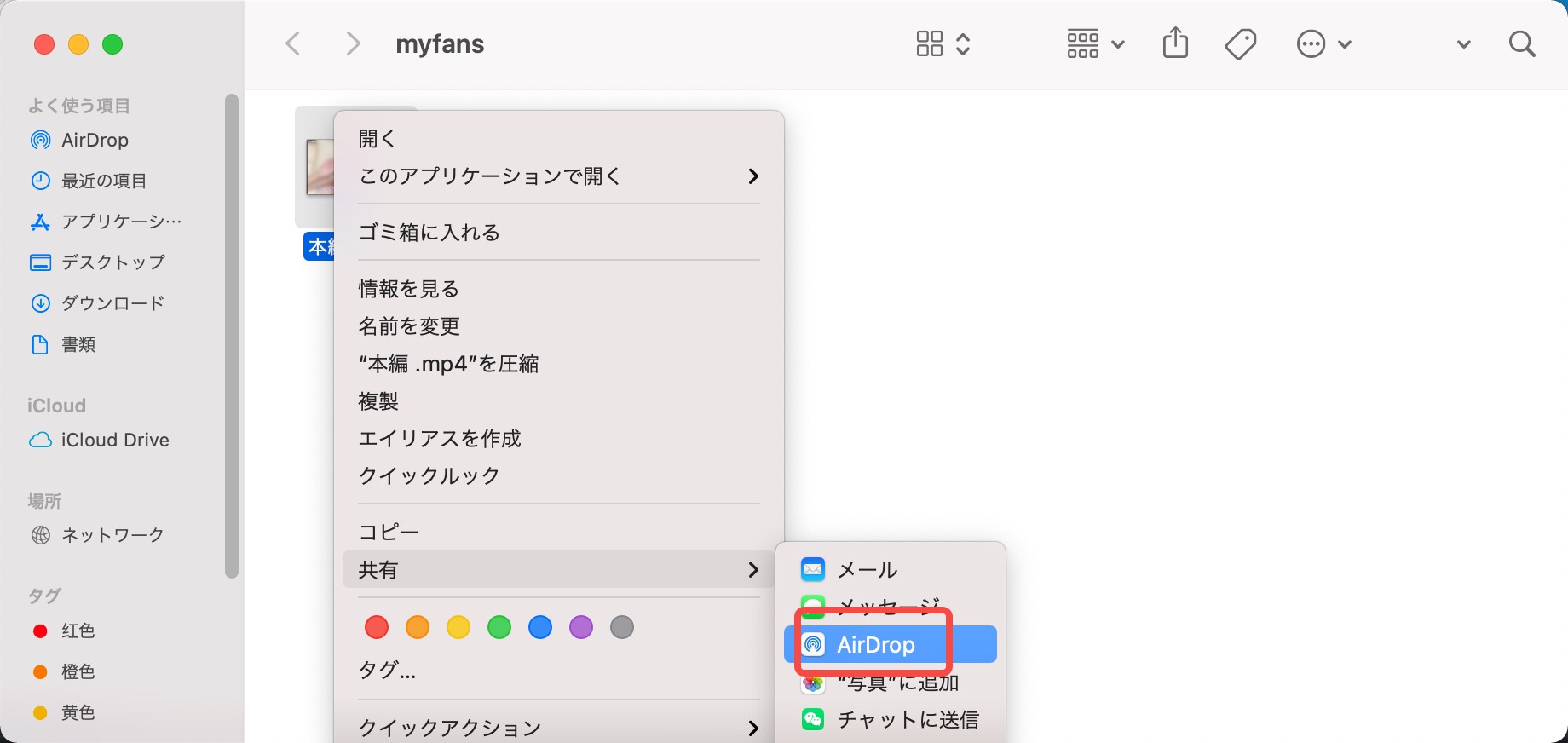The height and width of the screenshot is (743, 1568).
Task: Apply the blue tag color
Action: click(x=540, y=628)
